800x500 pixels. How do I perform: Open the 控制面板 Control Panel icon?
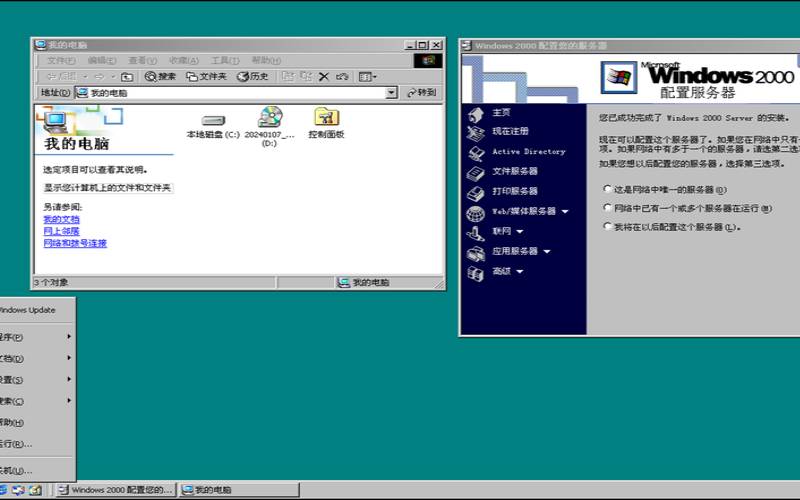point(327,117)
